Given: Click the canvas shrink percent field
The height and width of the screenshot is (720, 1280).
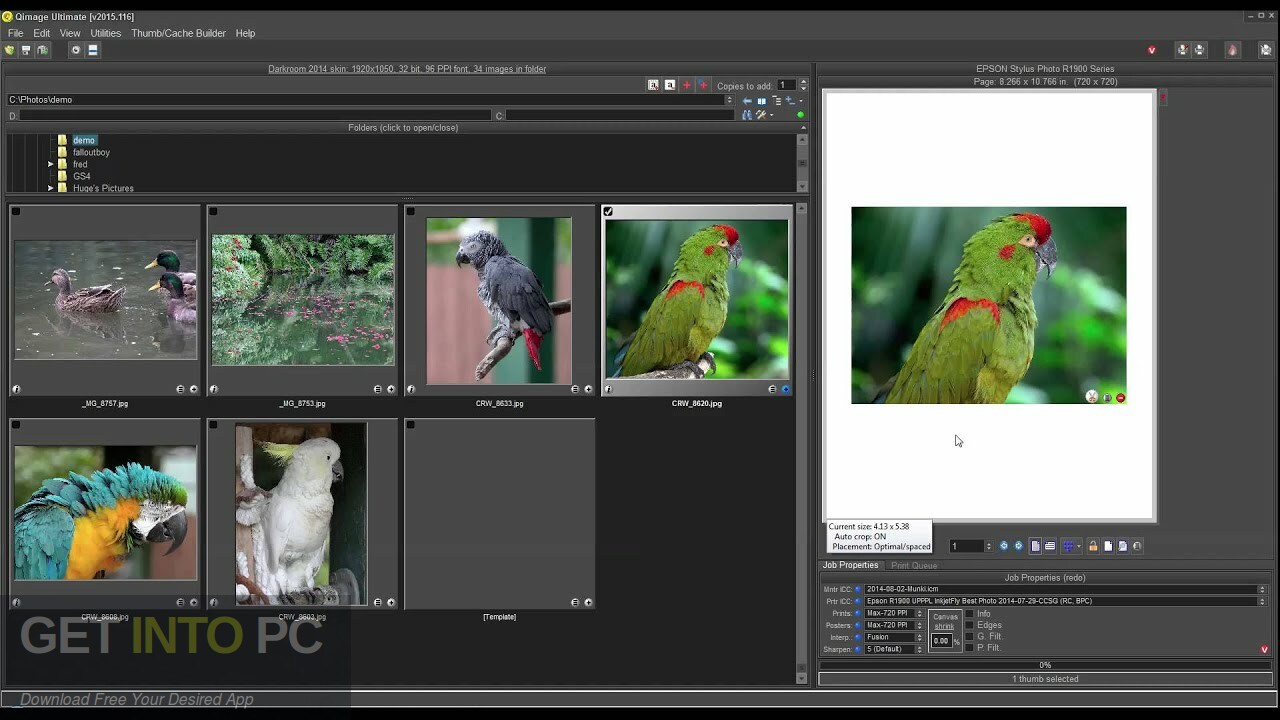Looking at the screenshot, I should pyautogui.click(x=941, y=641).
